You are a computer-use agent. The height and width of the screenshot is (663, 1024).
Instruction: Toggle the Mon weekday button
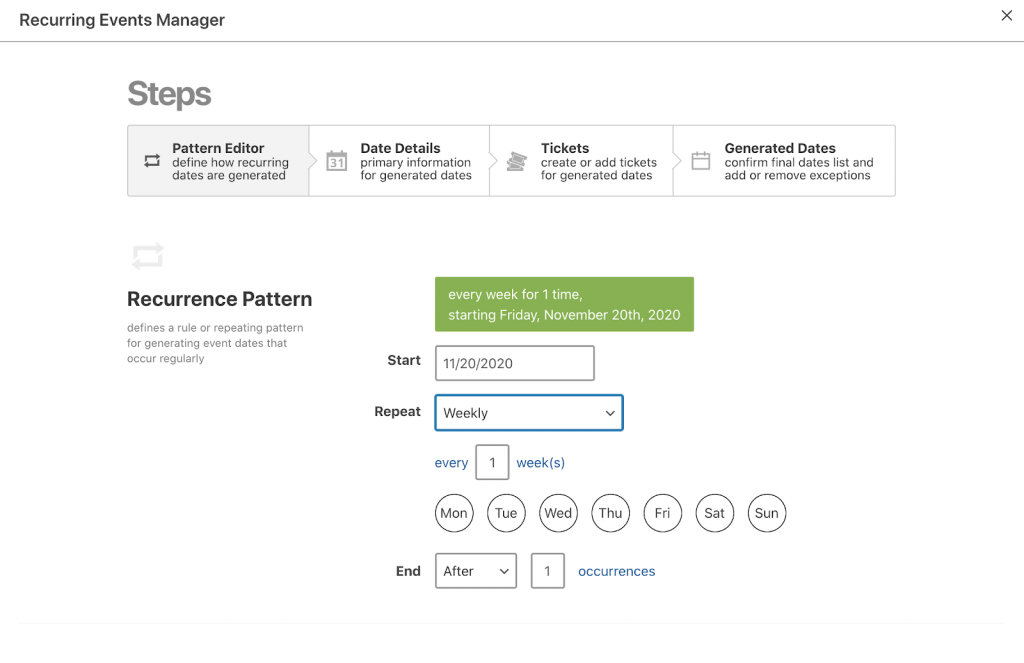(454, 513)
